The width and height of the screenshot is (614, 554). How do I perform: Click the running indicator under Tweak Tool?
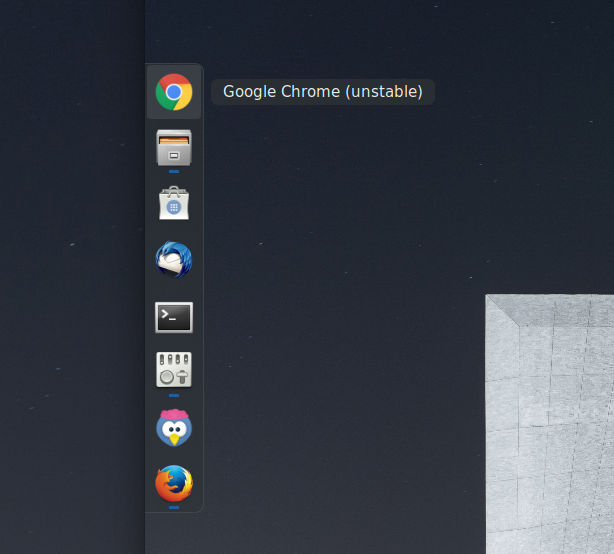click(174, 395)
